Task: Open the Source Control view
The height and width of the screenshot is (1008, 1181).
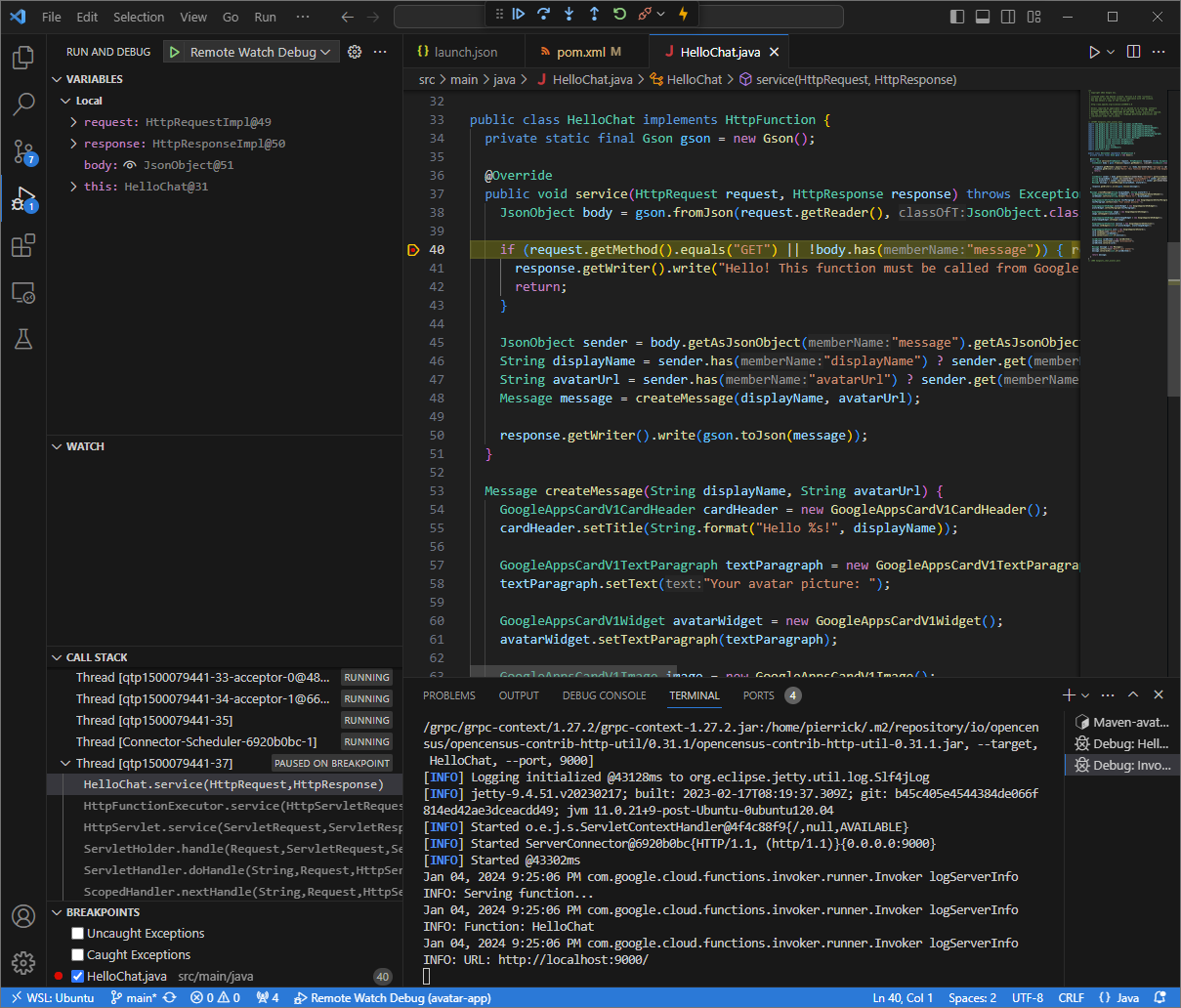Action: pos(23,151)
